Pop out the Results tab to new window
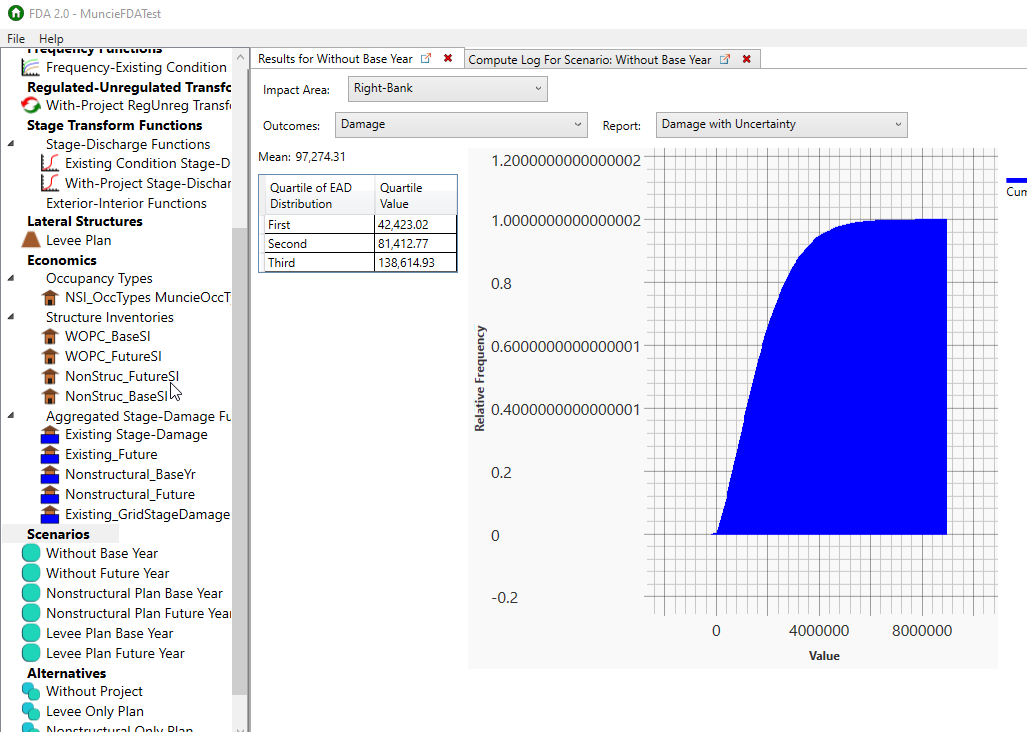The height and width of the screenshot is (732, 1027). click(x=426, y=58)
